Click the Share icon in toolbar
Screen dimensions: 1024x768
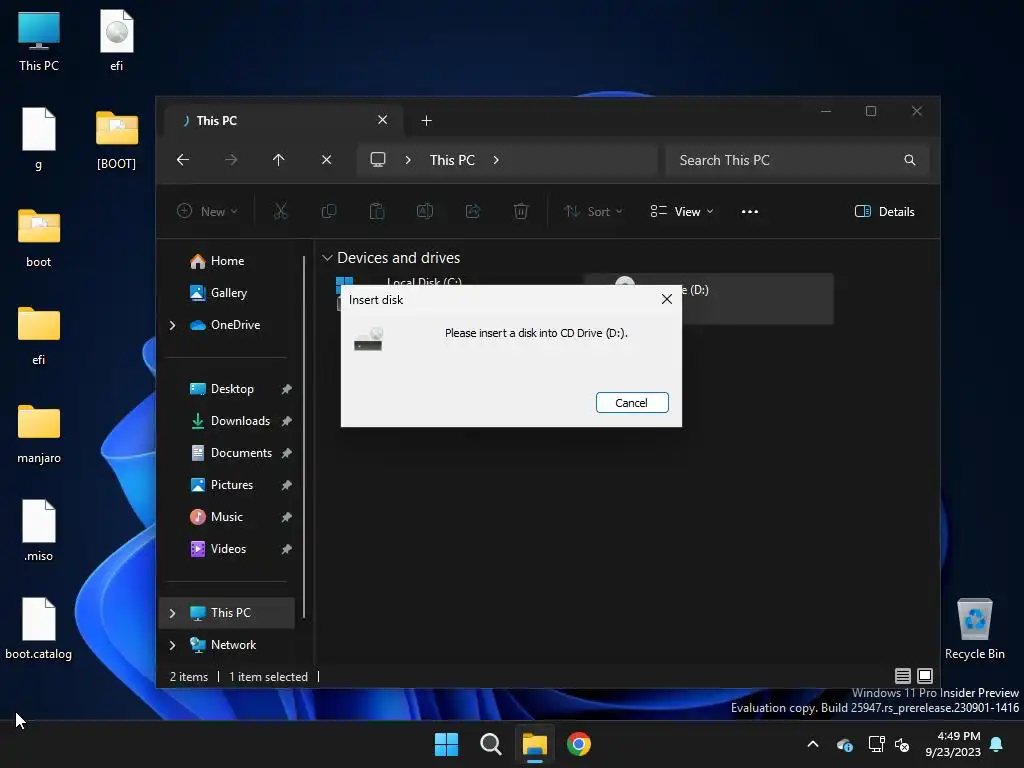[x=473, y=211]
